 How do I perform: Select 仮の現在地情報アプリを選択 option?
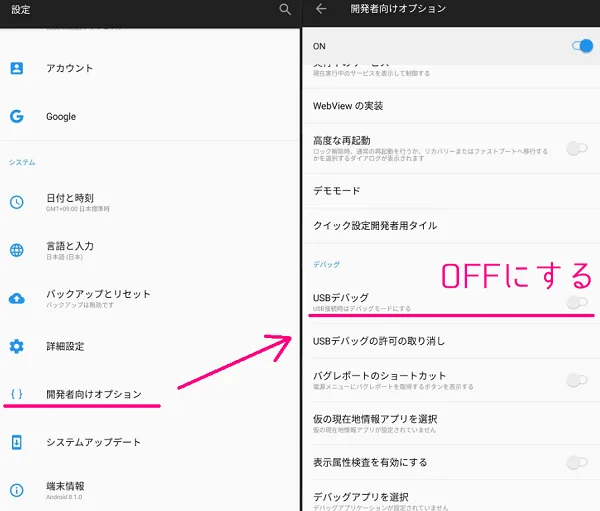(x=451, y=423)
